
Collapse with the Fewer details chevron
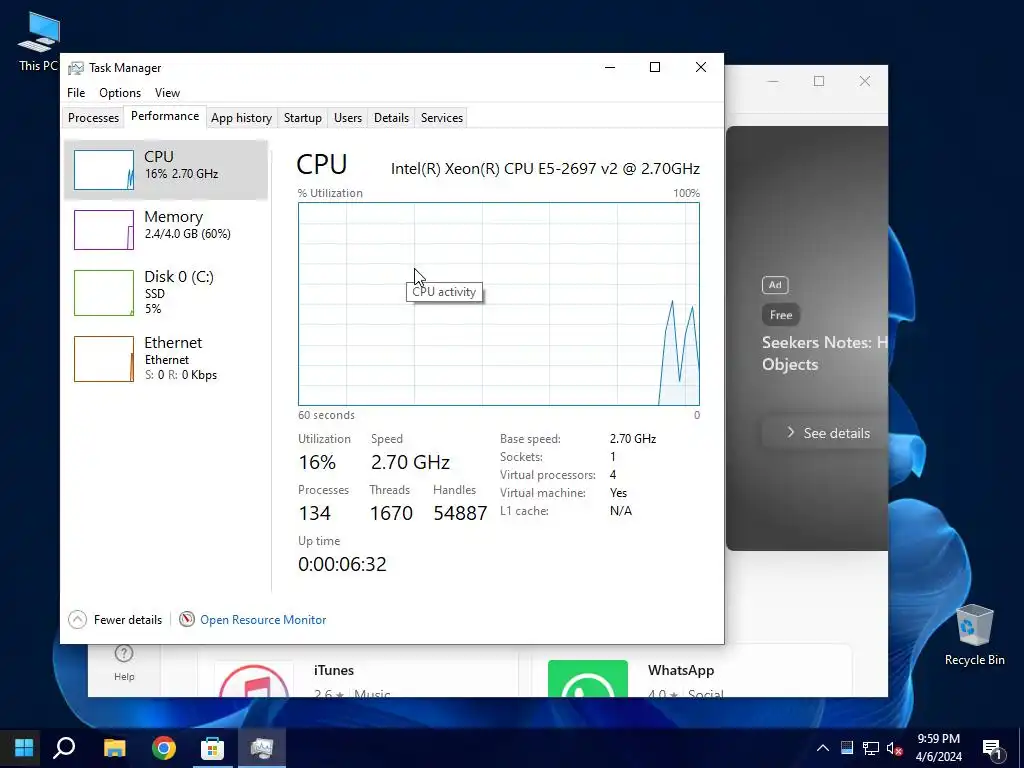[77, 619]
